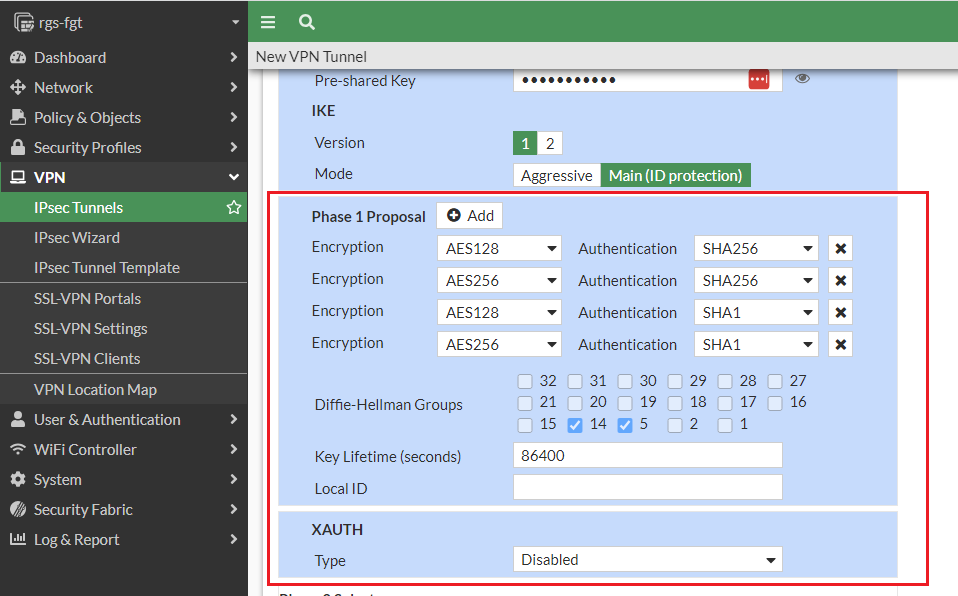Change the first Encryption dropdown from AES128
This screenshot has width=958, height=596.
(x=499, y=247)
